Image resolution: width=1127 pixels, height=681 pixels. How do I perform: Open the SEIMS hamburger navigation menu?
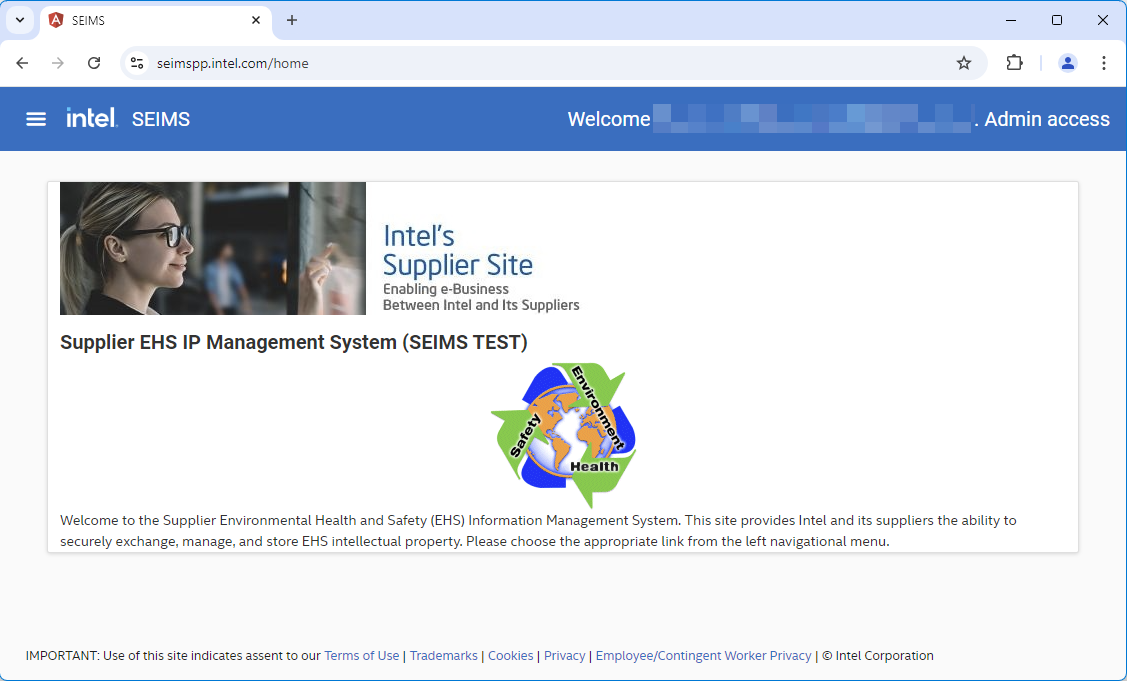(x=36, y=119)
